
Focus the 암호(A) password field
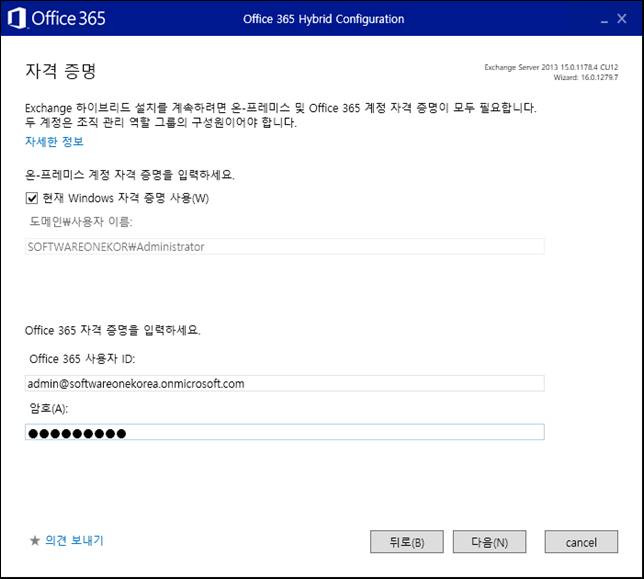coord(285,432)
